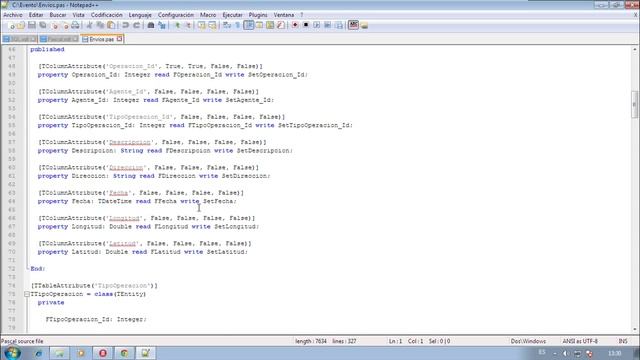Viewport: 640px width, 360px height.
Task: Open the ? help menu
Action: [302, 15]
